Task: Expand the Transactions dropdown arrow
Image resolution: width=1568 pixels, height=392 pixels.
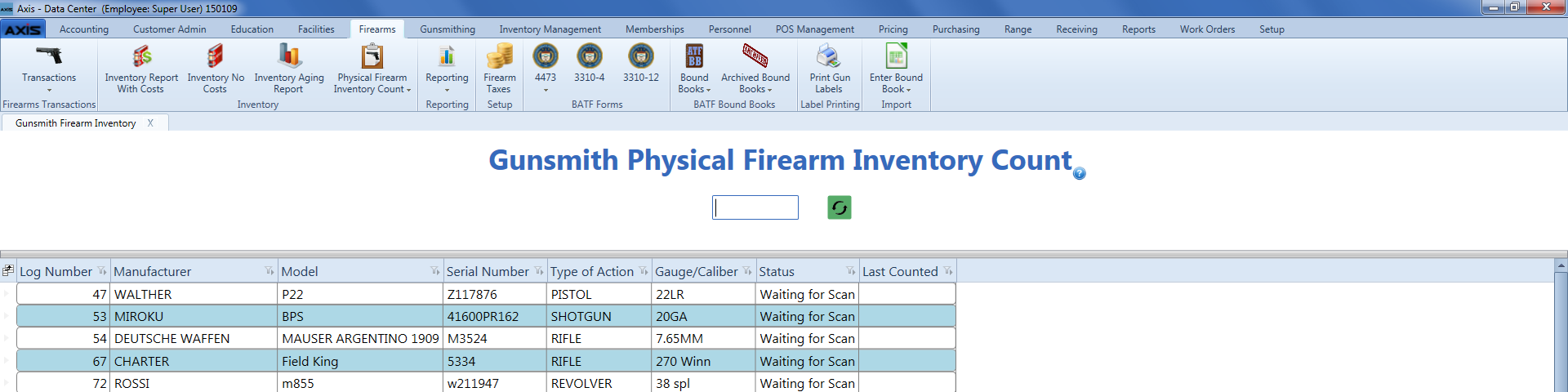Action: click(x=49, y=90)
